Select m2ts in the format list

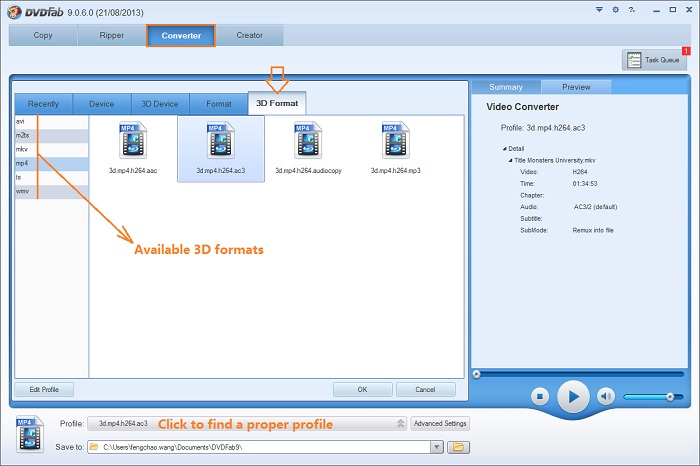tap(51, 135)
